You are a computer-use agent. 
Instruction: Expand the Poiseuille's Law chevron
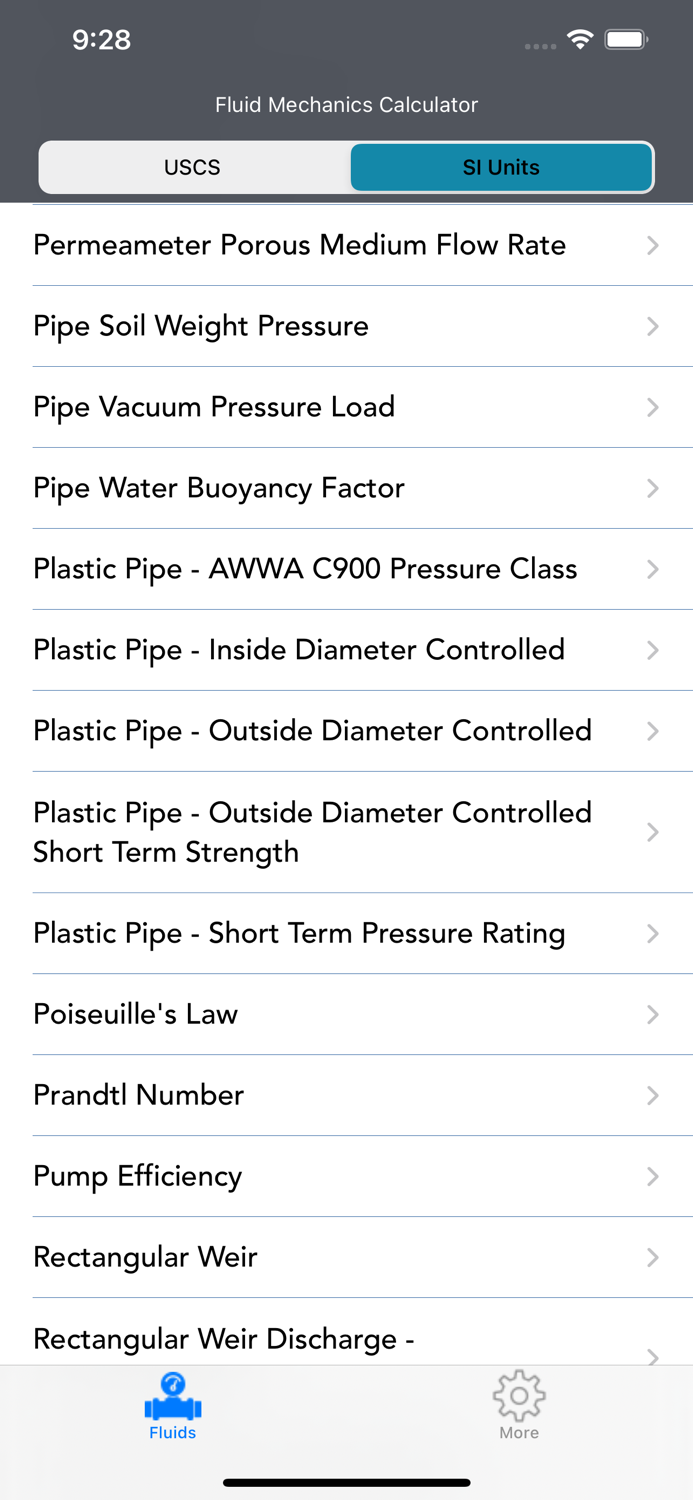[x=653, y=1014]
